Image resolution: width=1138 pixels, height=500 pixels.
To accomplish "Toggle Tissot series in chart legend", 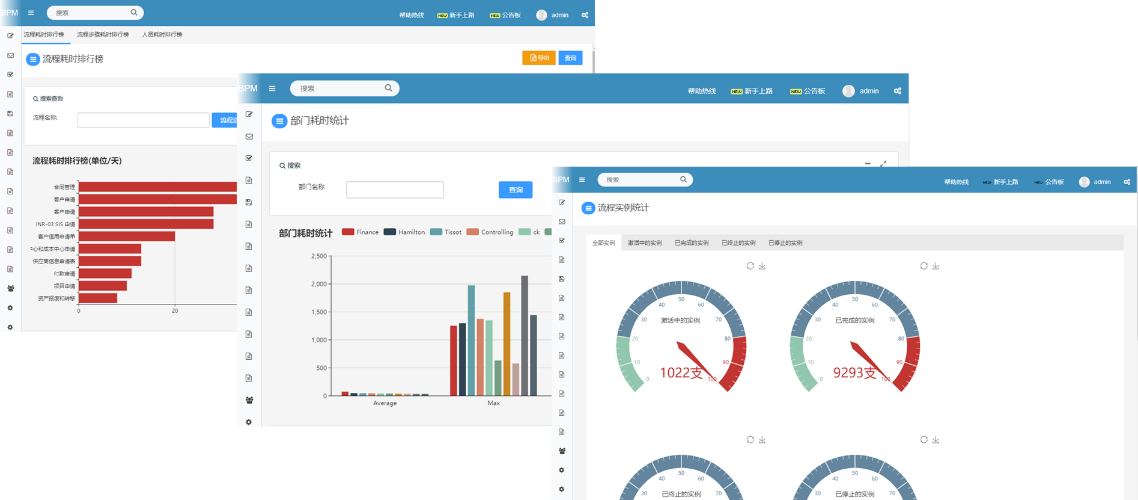I will (x=446, y=232).
